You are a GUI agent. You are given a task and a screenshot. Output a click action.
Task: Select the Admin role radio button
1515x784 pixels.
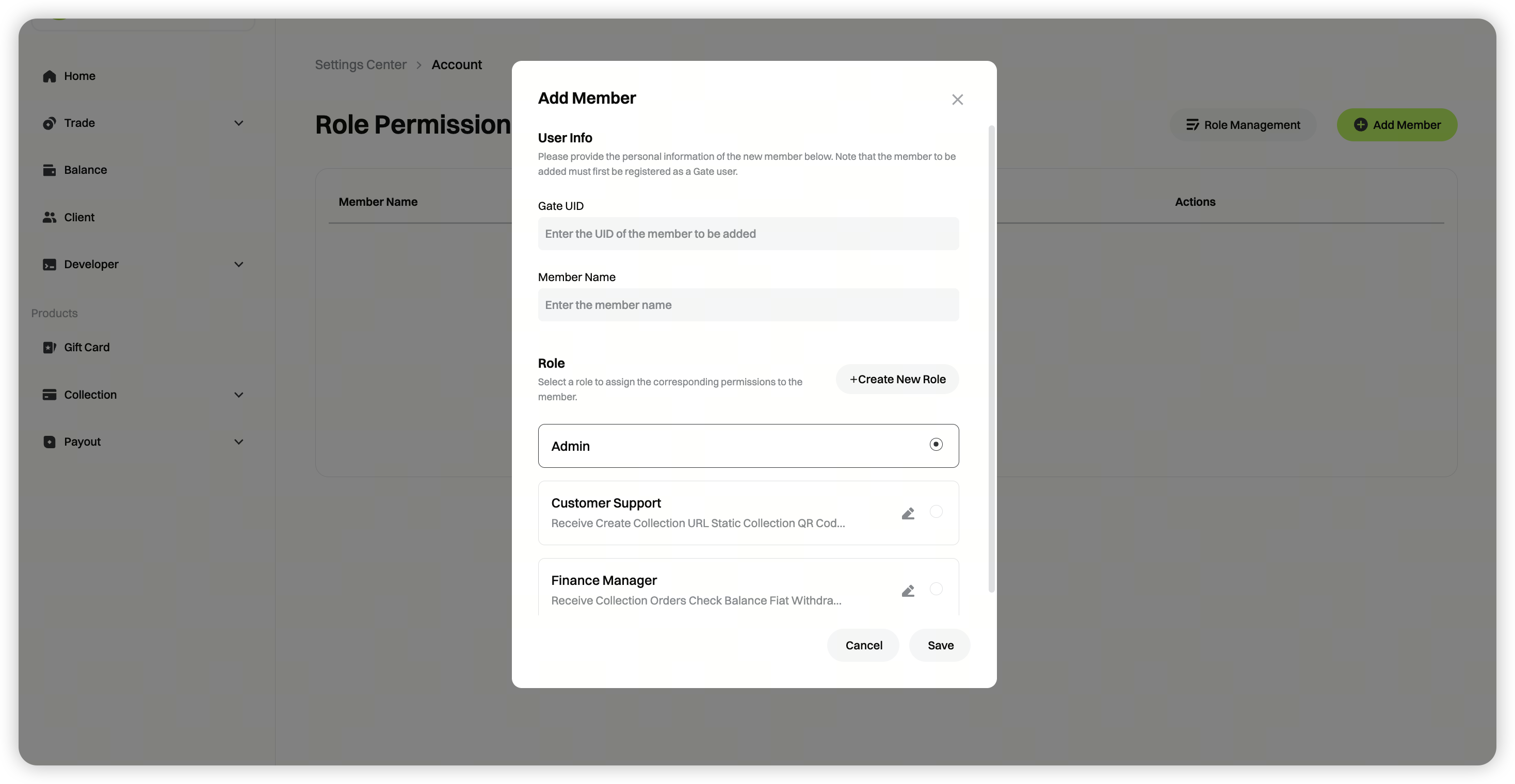(936, 445)
